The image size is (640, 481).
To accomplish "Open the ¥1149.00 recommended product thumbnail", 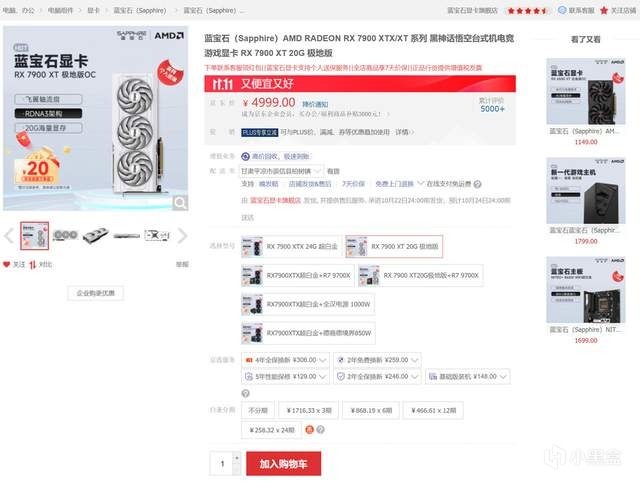I will [x=586, y=91].
